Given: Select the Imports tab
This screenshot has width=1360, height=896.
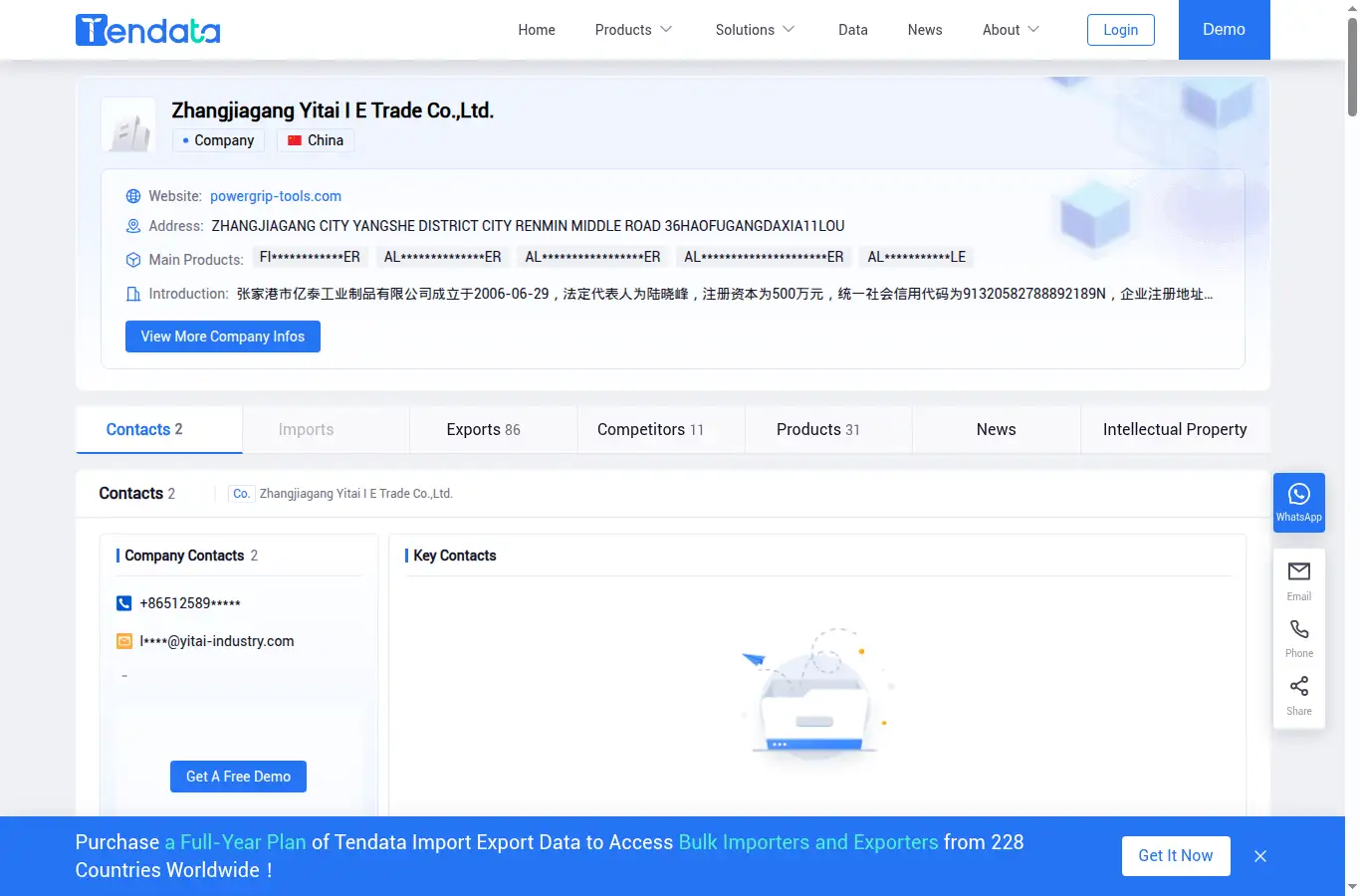Looking at the screenshot, I should coord(326,429).
